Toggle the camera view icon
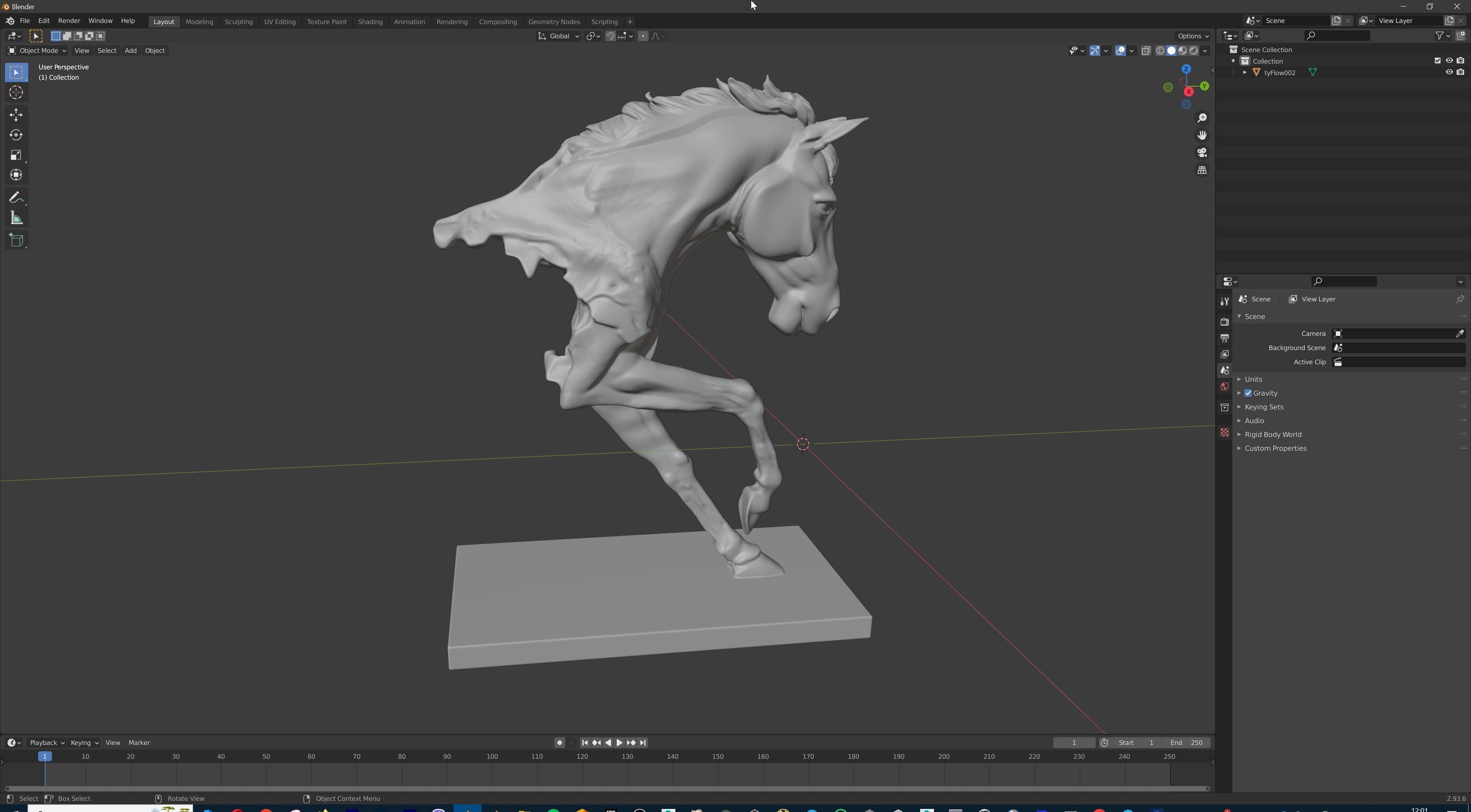The image size is (1471, 812). coord(1202,152)
